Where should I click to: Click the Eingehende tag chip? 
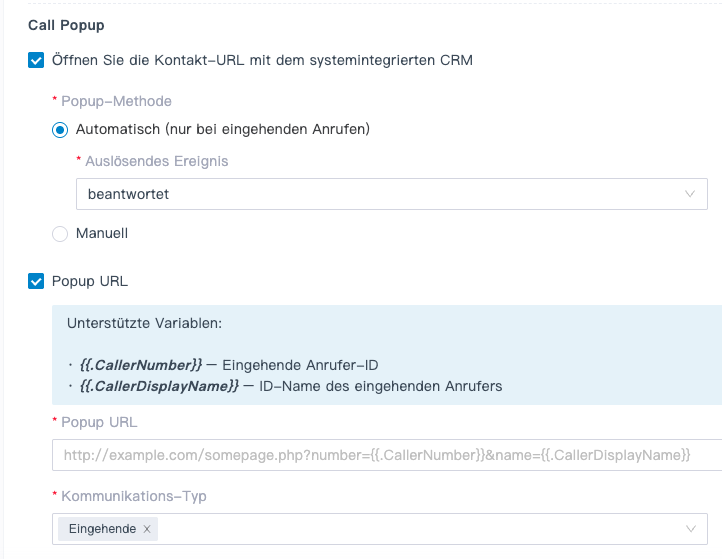point(101,529)
